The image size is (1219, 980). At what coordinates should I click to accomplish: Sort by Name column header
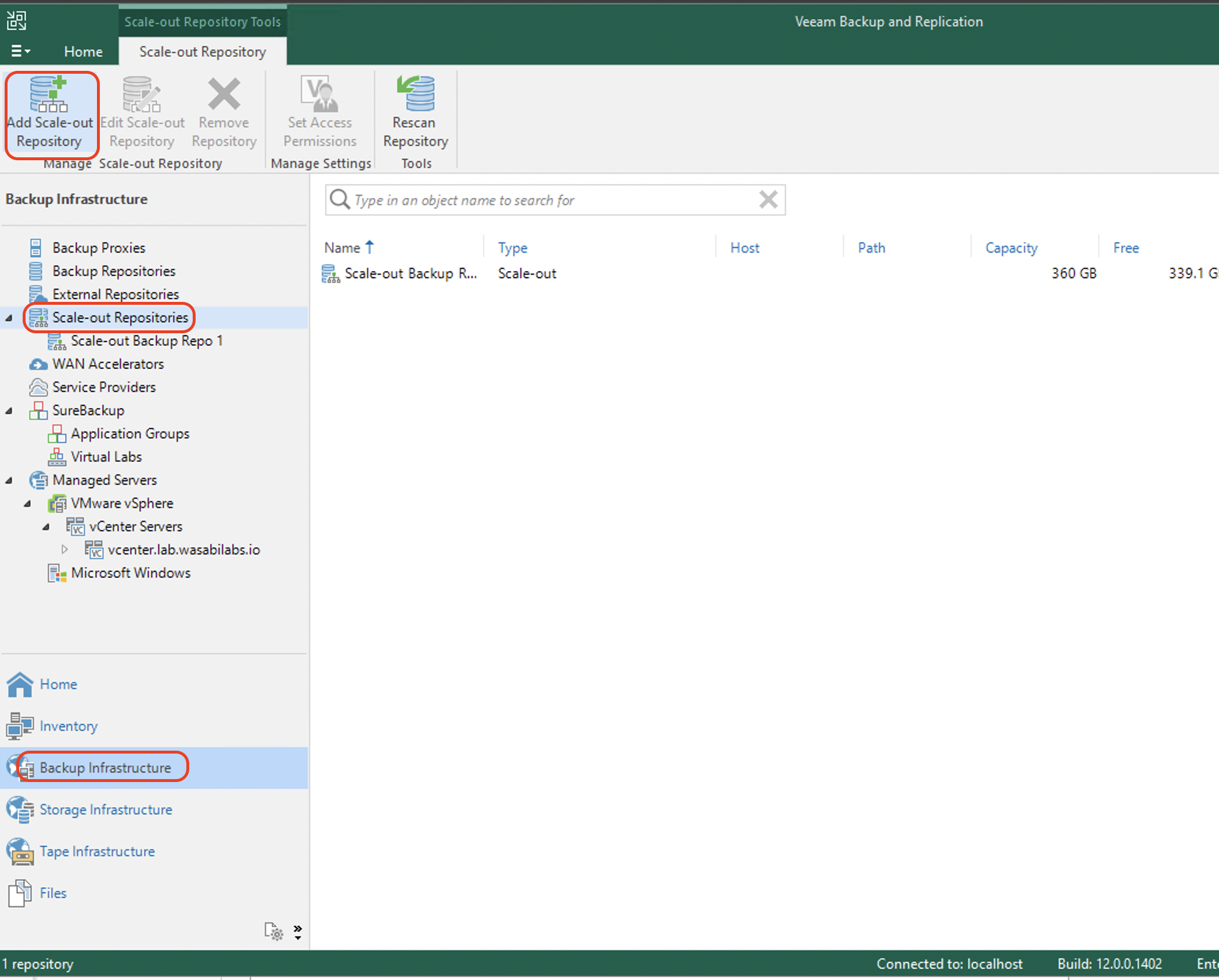click(x=348, y=248)
